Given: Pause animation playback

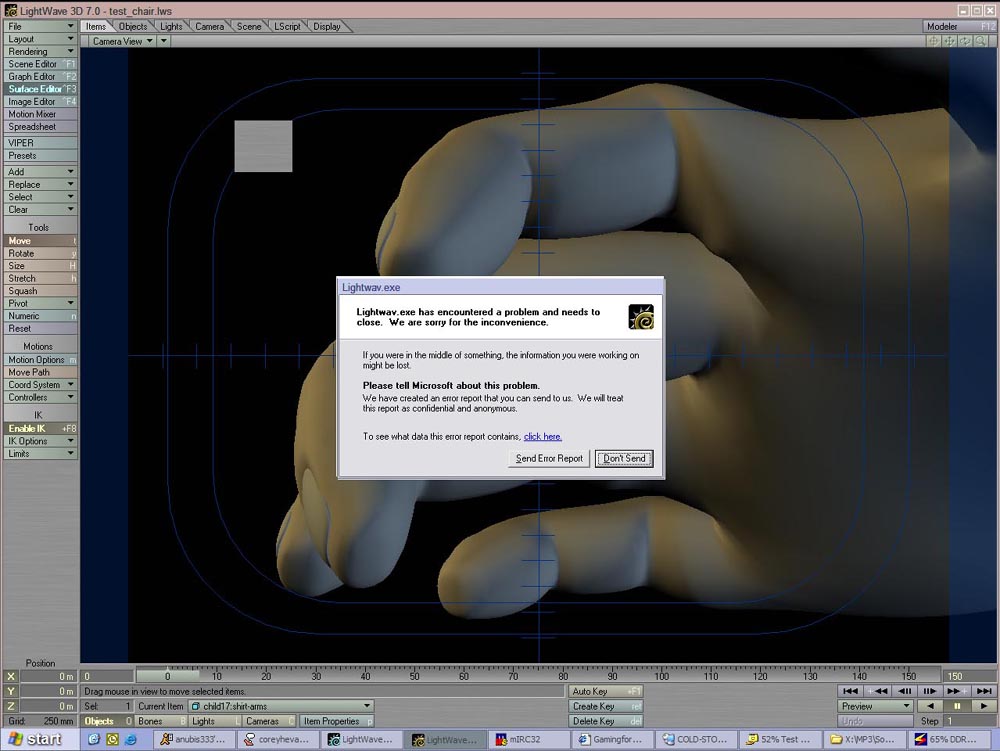Looking at the screenshot, I should click(957, 706).
